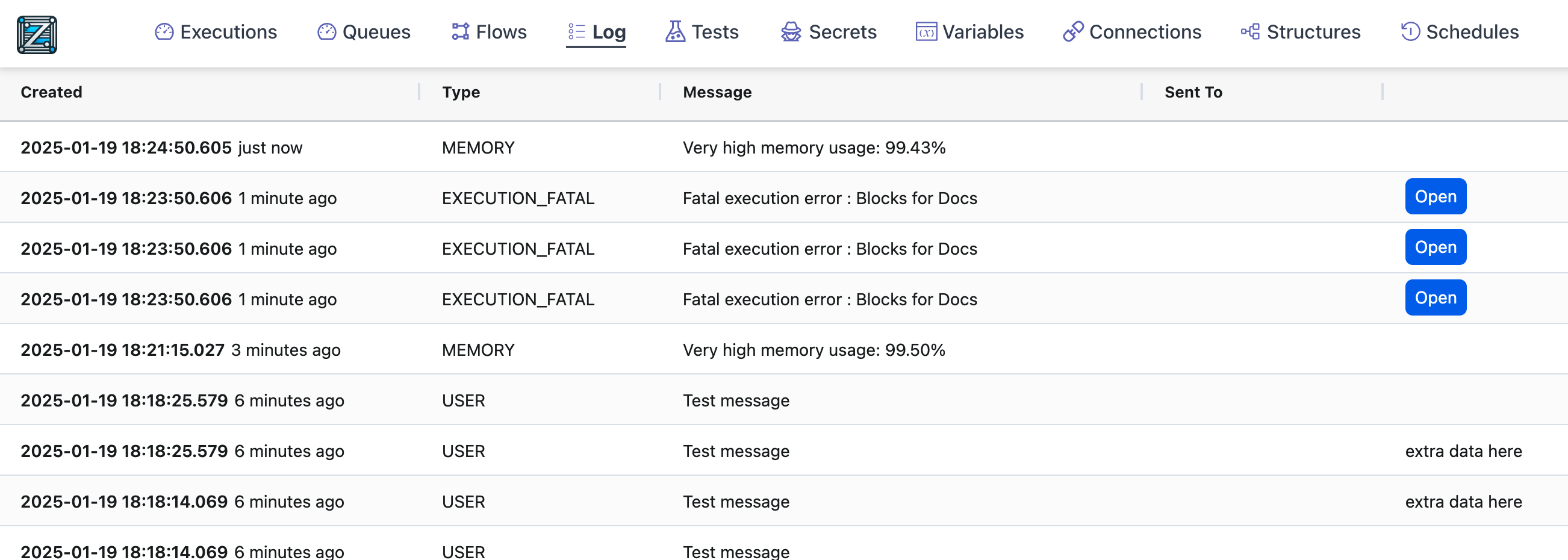This screenshot has width=1568, height=560.
Task: Click the Variables bracket icon
Action: click(926, 32)
